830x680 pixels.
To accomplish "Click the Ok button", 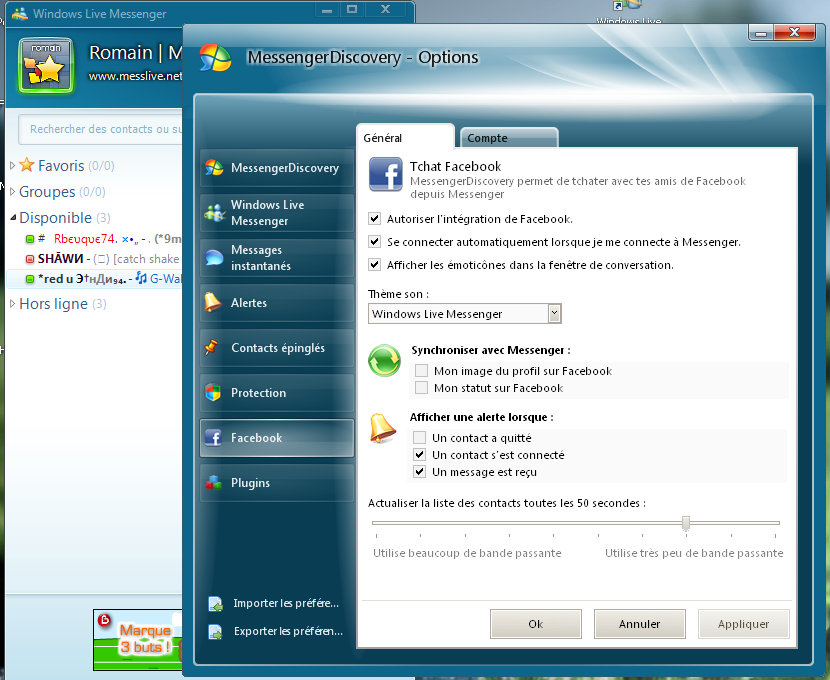I will click(x=536, y=624).
